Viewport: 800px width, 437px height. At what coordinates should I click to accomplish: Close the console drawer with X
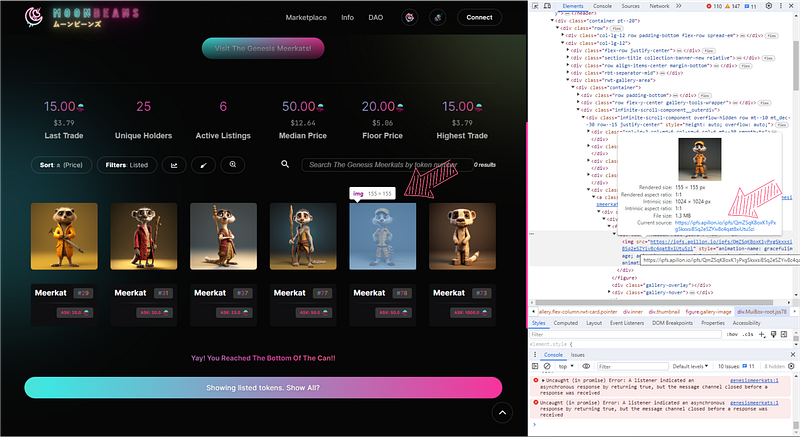(x=793, y=354)
